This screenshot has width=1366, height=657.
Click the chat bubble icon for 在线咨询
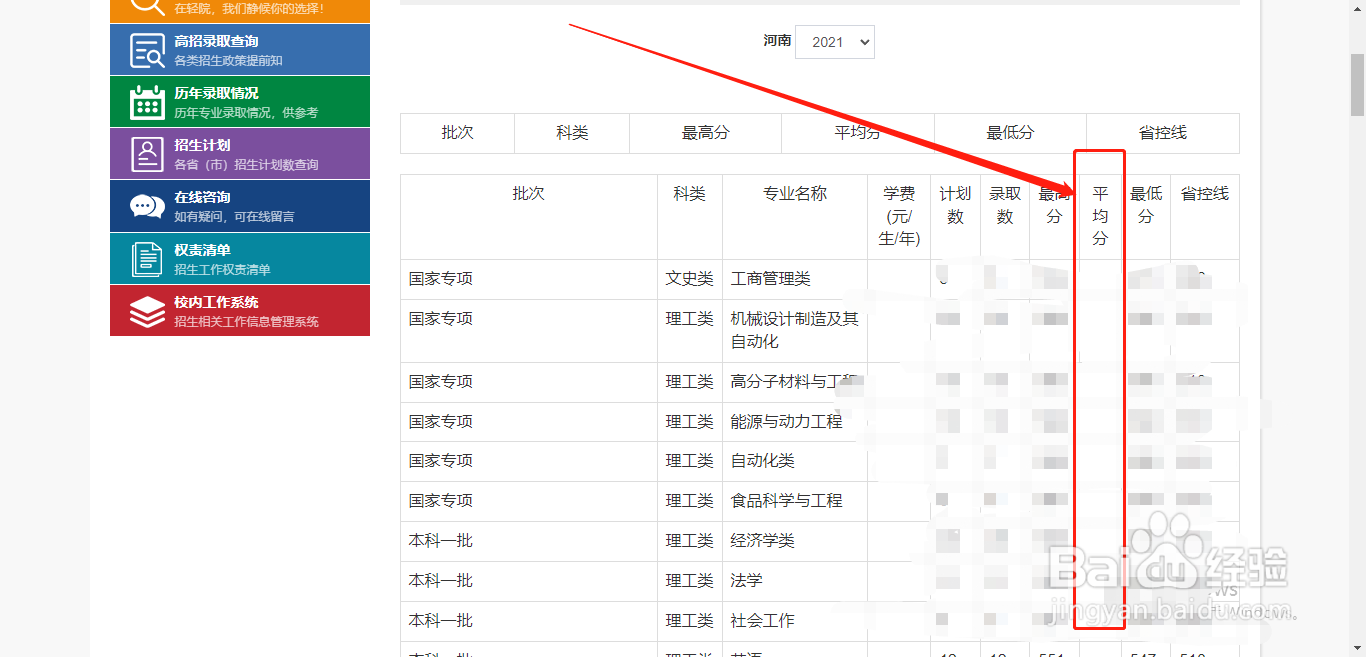pyautogui.click(x=146, y=205)
